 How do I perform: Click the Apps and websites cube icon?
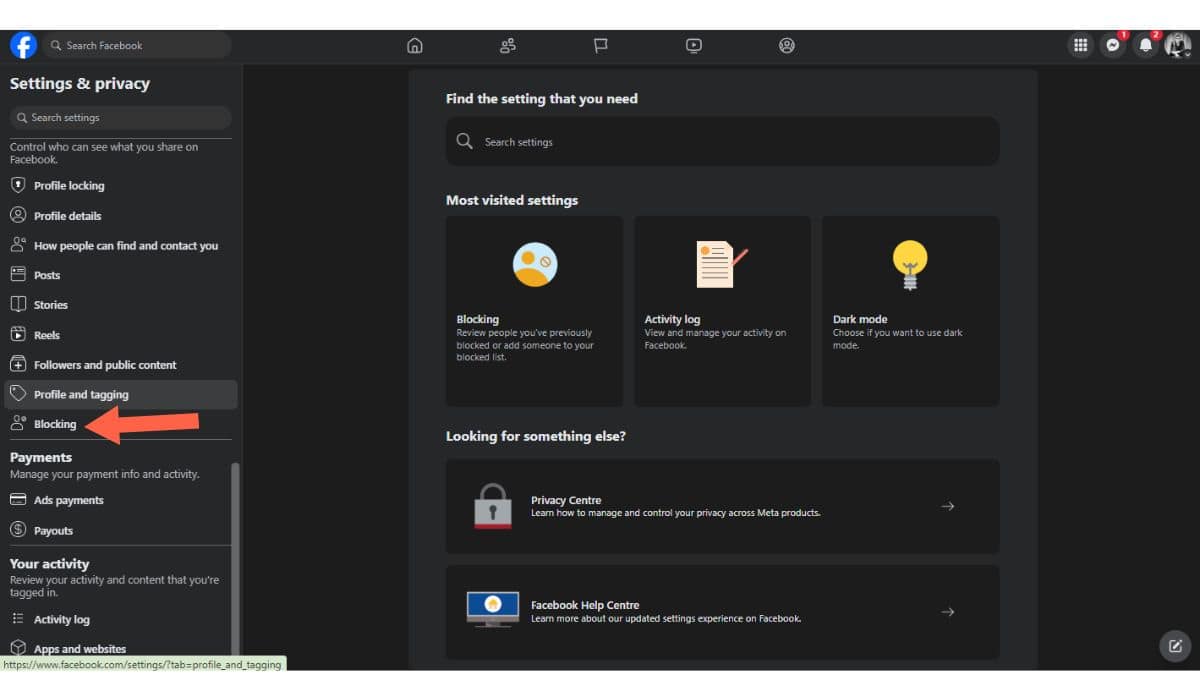[x=17, y=648]
